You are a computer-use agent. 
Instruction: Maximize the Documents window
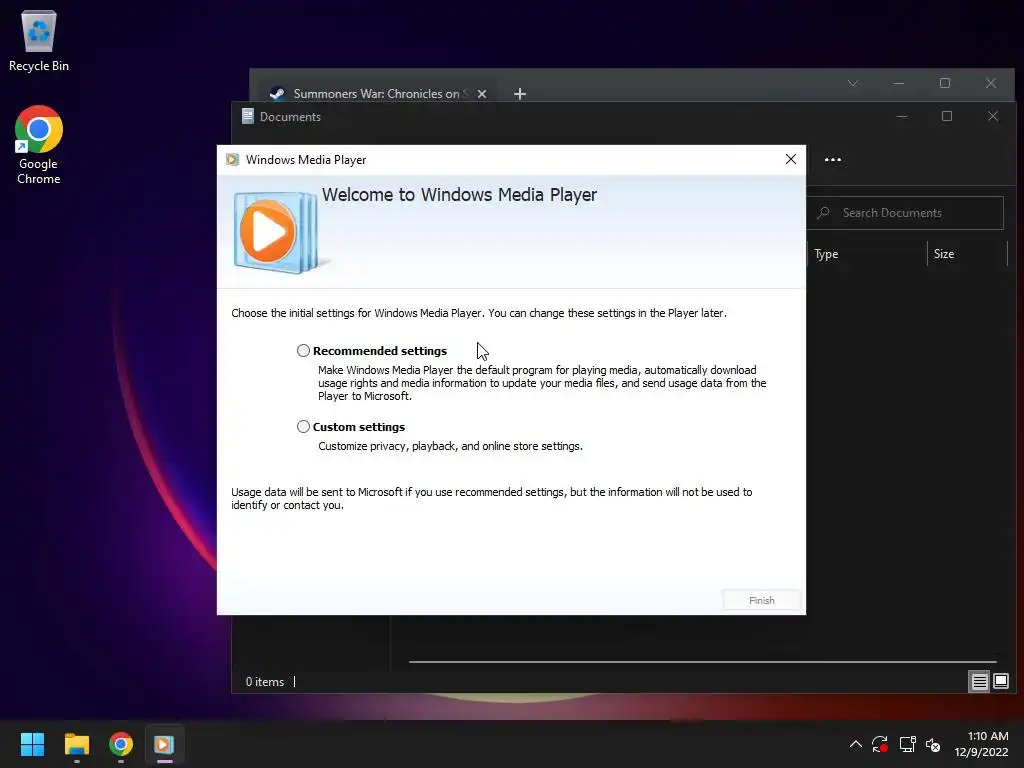pos(947,116)
